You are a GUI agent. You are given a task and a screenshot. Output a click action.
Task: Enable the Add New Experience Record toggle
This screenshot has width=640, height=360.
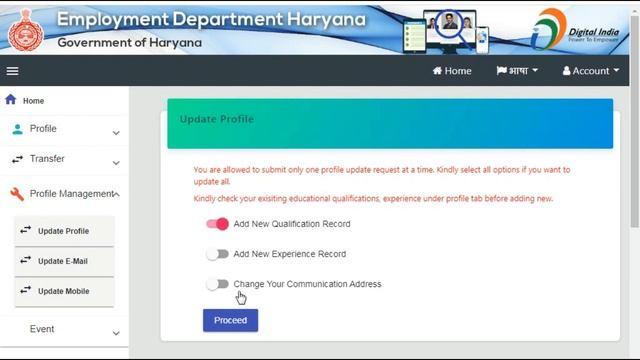(217, 254)
